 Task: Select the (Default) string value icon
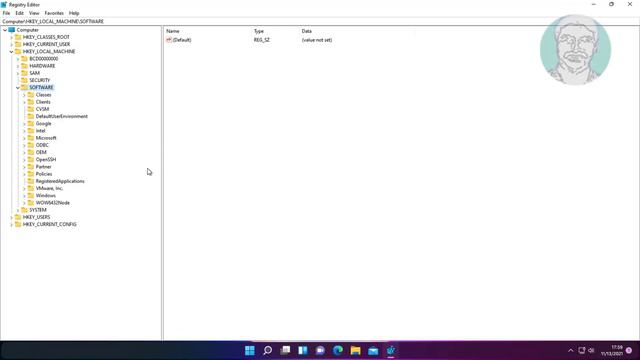(x=169, y=40)
